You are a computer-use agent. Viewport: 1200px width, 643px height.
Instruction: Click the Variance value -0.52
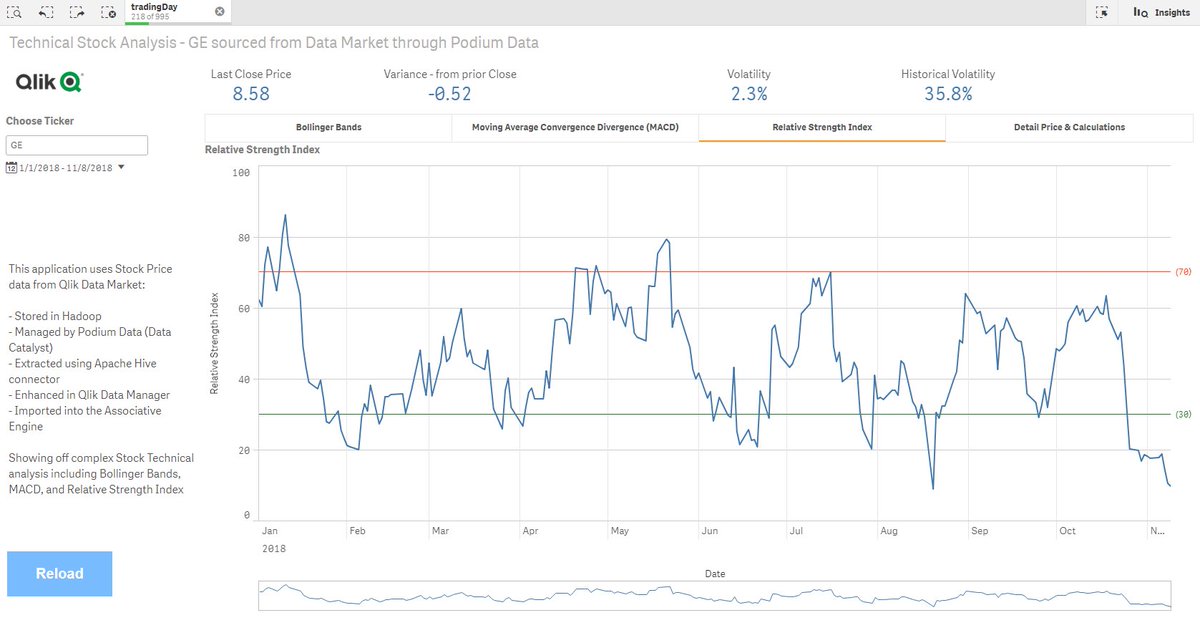(449, 95)
